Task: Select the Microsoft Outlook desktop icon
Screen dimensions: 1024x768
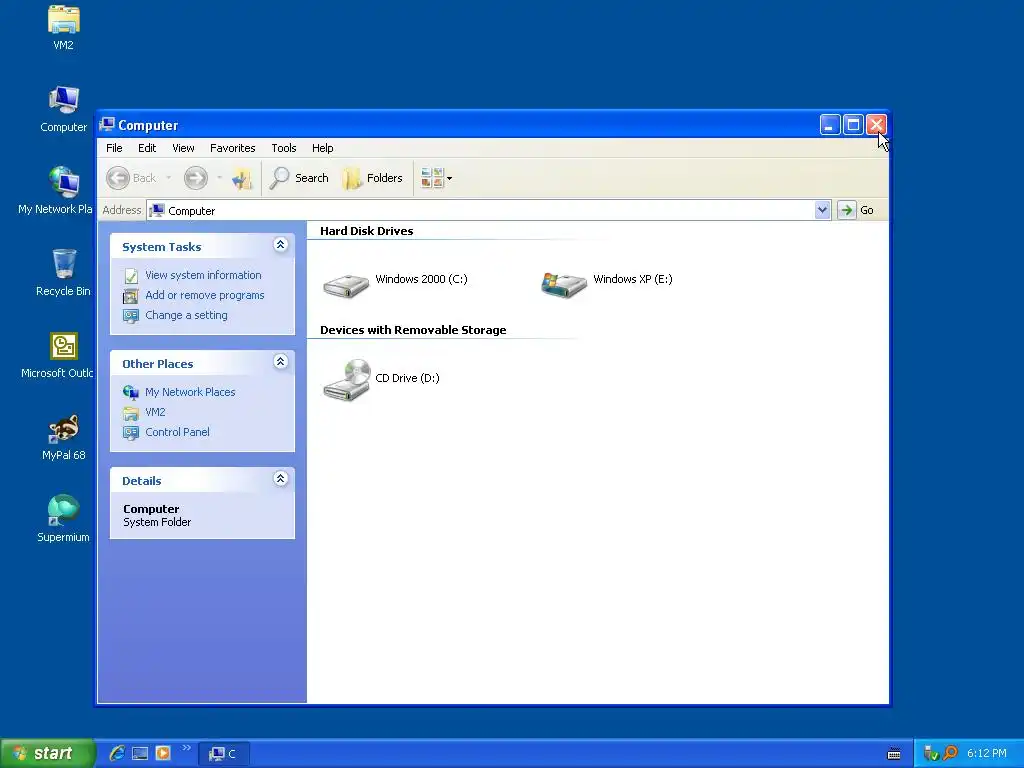Action: [x=63, y=346]
